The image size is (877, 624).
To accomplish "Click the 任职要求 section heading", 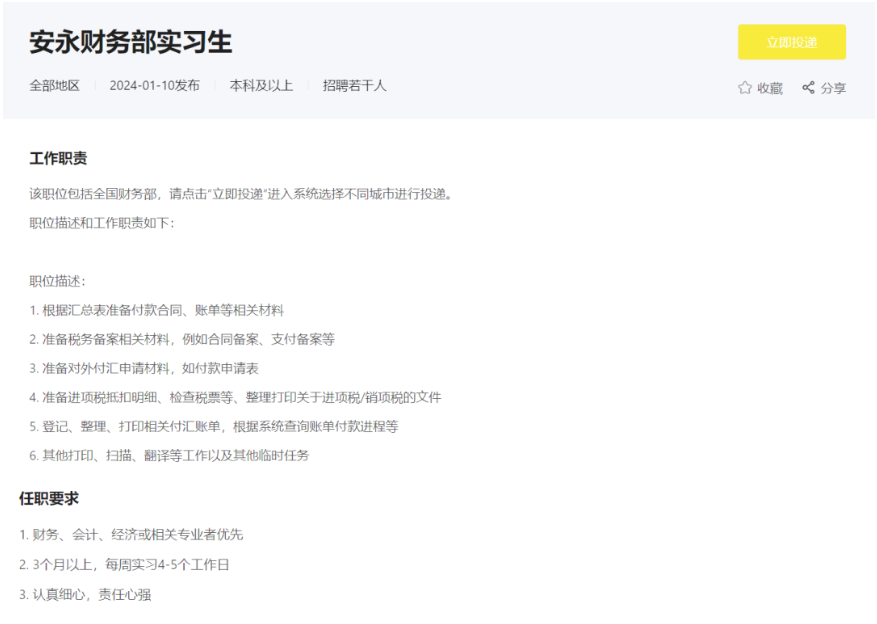I will pos(49,498).
